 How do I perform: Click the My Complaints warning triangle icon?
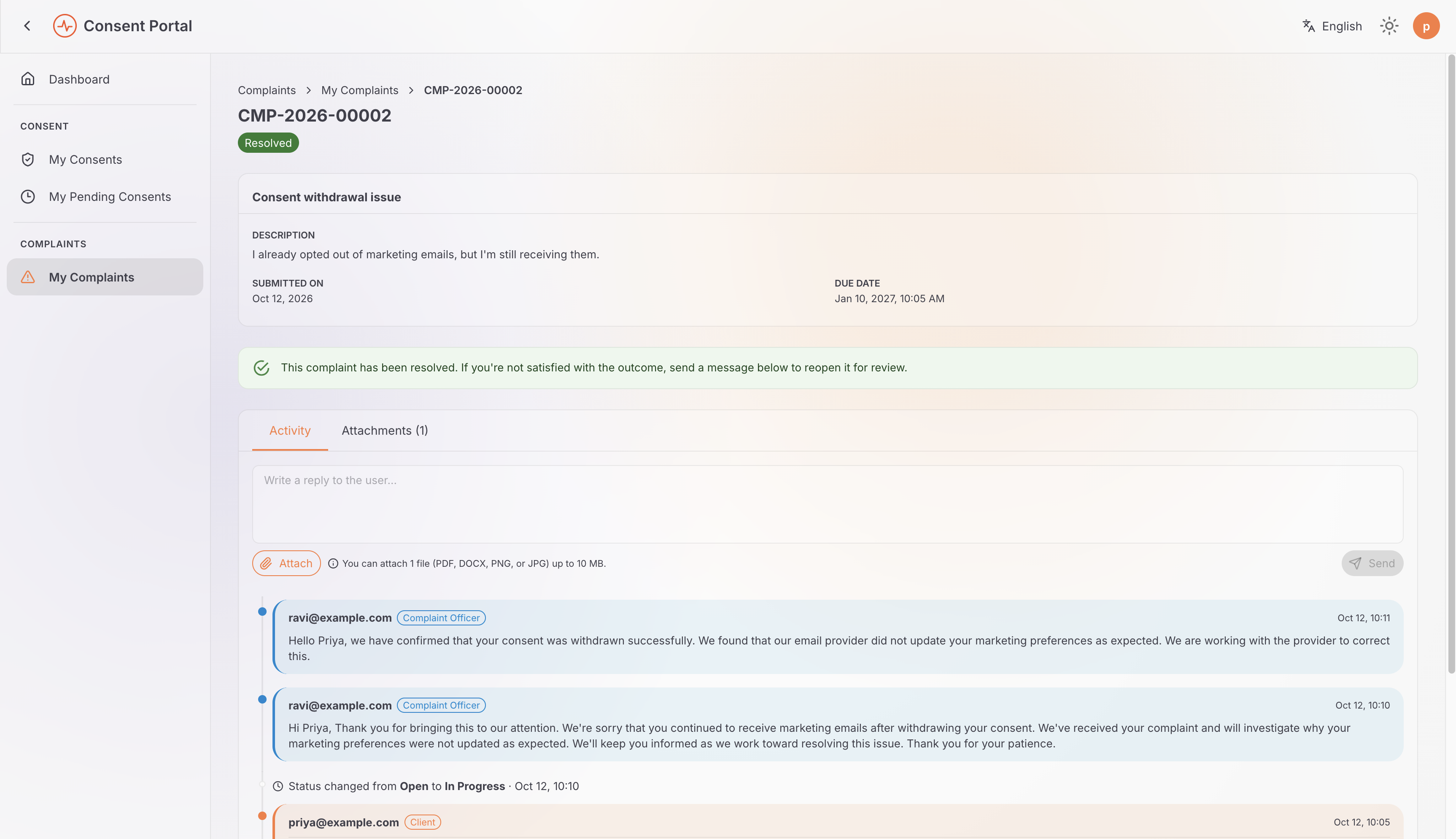tap(28, 277)
